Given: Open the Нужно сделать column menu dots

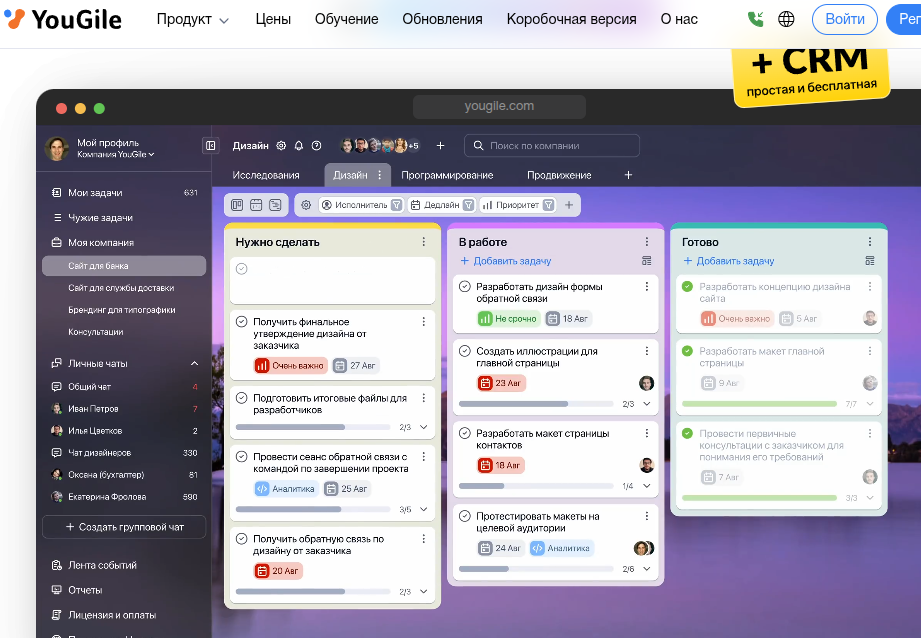Looking at the screenshot, I should point(423,242).
